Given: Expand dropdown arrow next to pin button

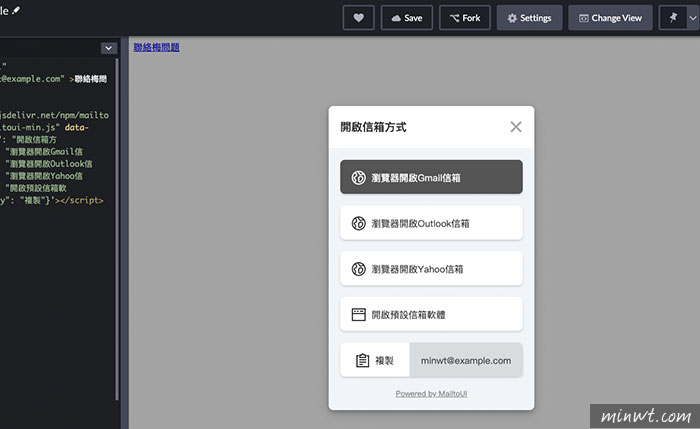Looking at the screenshot, I should click(x=693, y=18).
